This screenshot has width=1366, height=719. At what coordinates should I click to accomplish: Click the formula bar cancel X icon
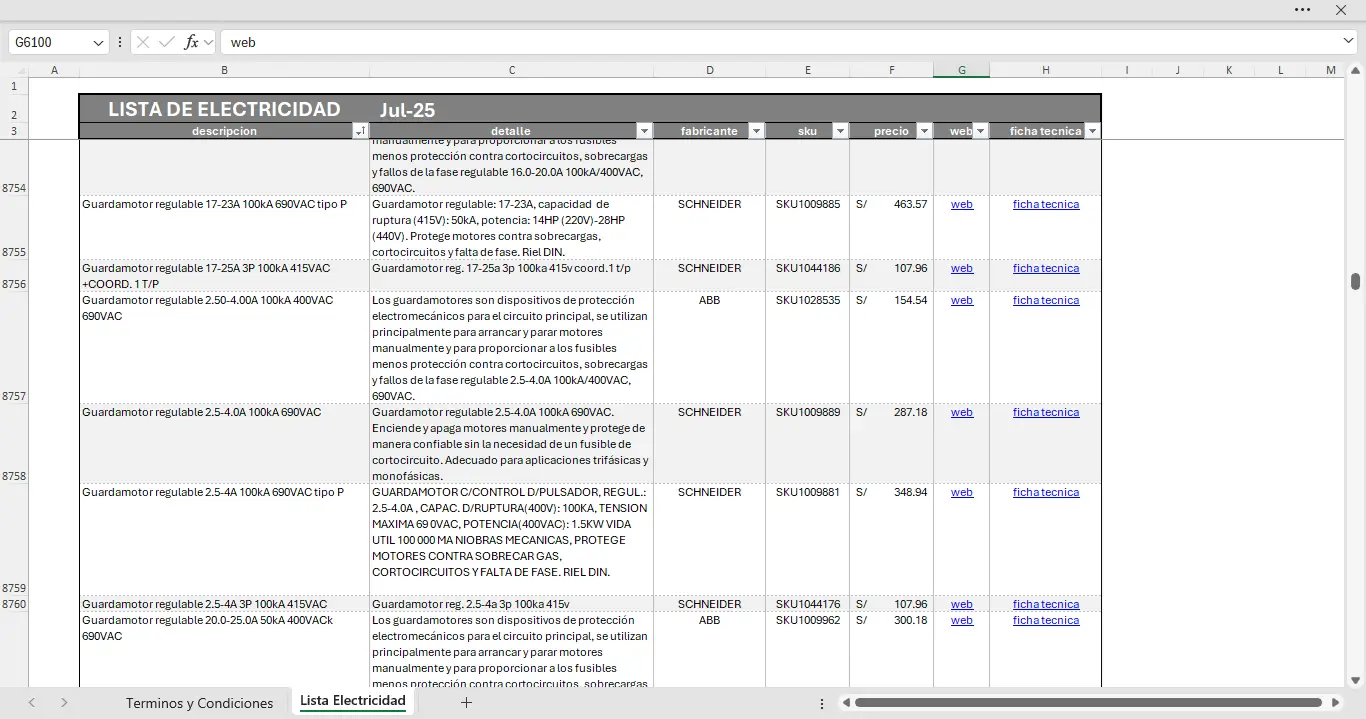[143, 42]
